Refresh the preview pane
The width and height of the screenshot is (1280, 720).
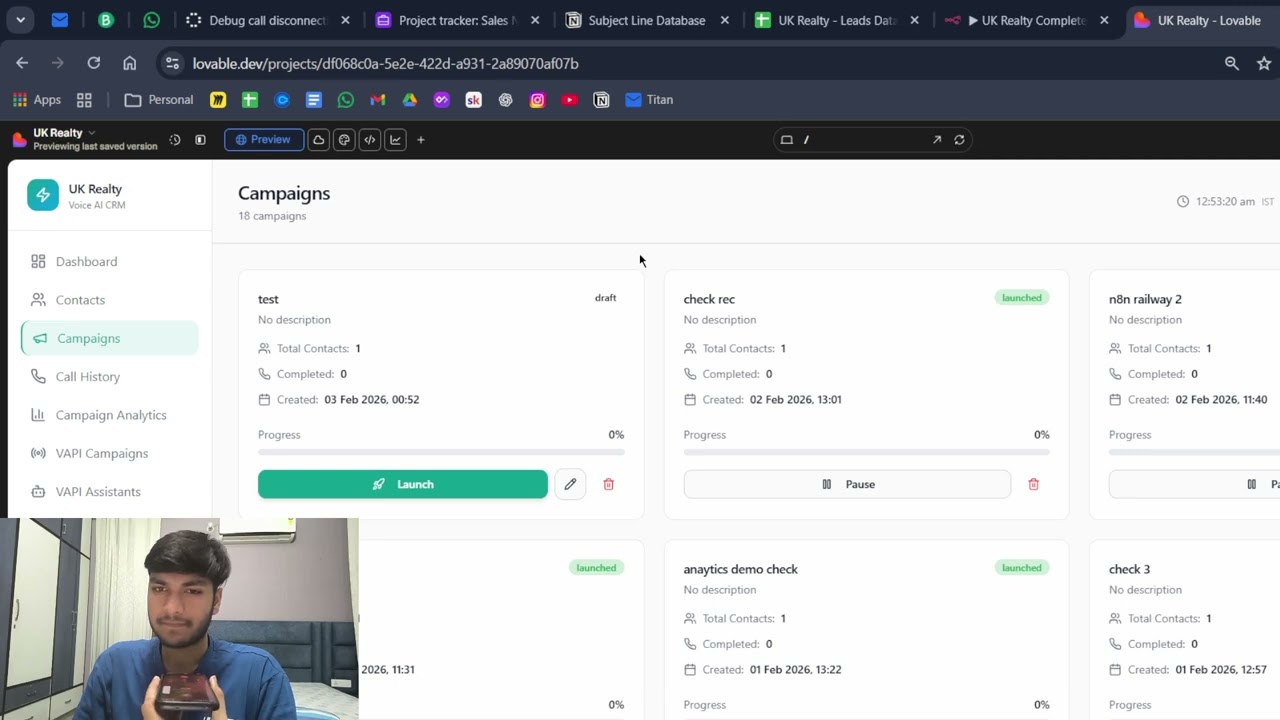pos(960,140)
